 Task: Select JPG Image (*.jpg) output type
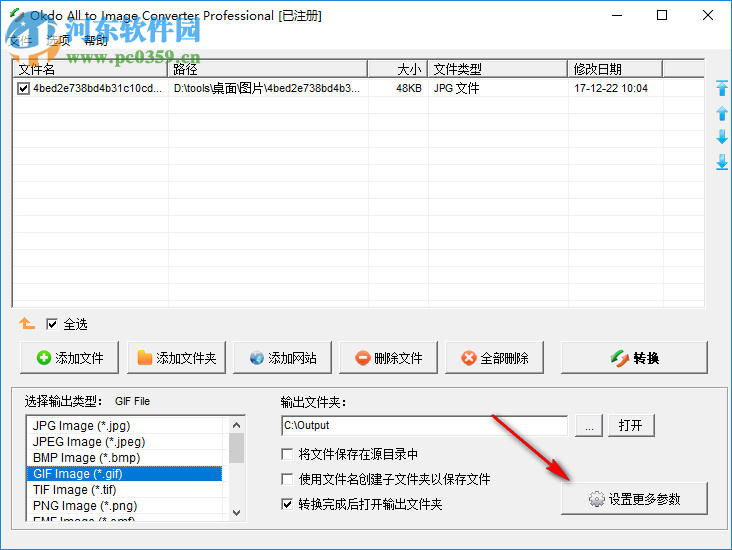pos(124,426)
